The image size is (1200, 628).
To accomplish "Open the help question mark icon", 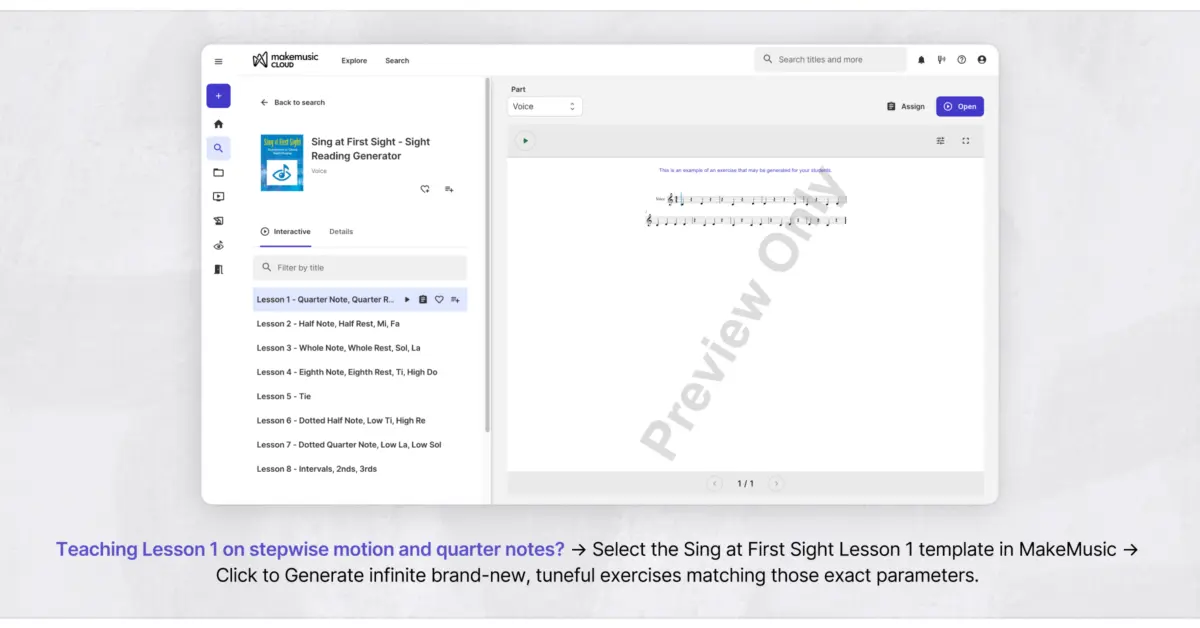I will pos(961,60).
